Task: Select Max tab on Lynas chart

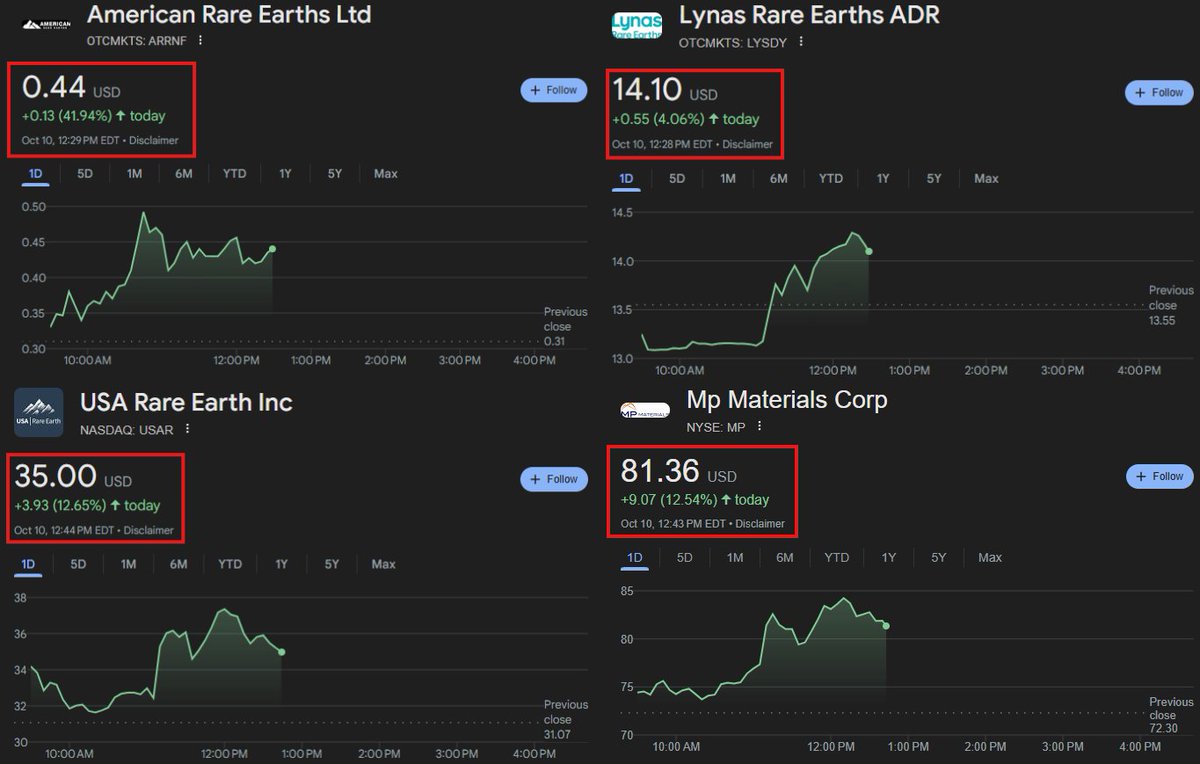Action: (987, 179)
